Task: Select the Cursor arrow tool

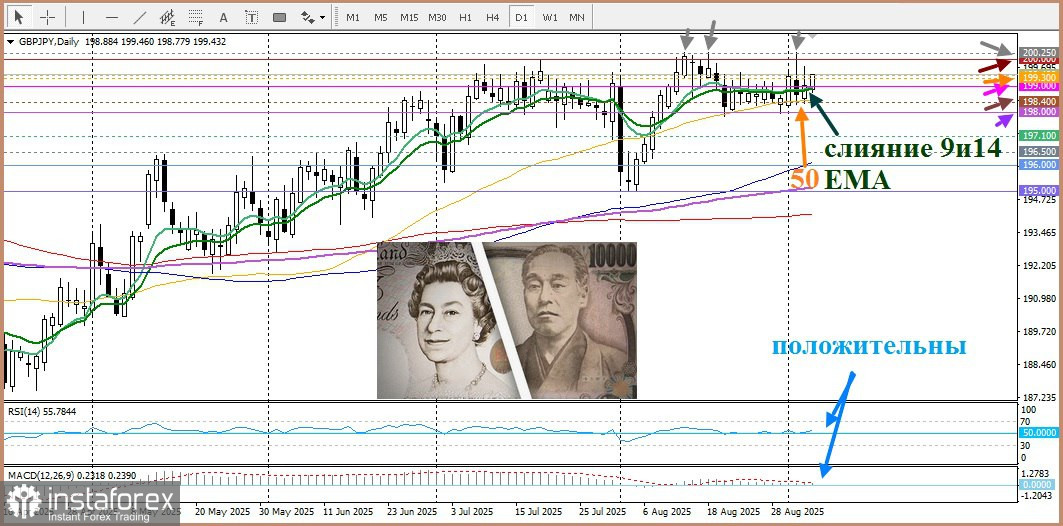Action: coord(19,17)
